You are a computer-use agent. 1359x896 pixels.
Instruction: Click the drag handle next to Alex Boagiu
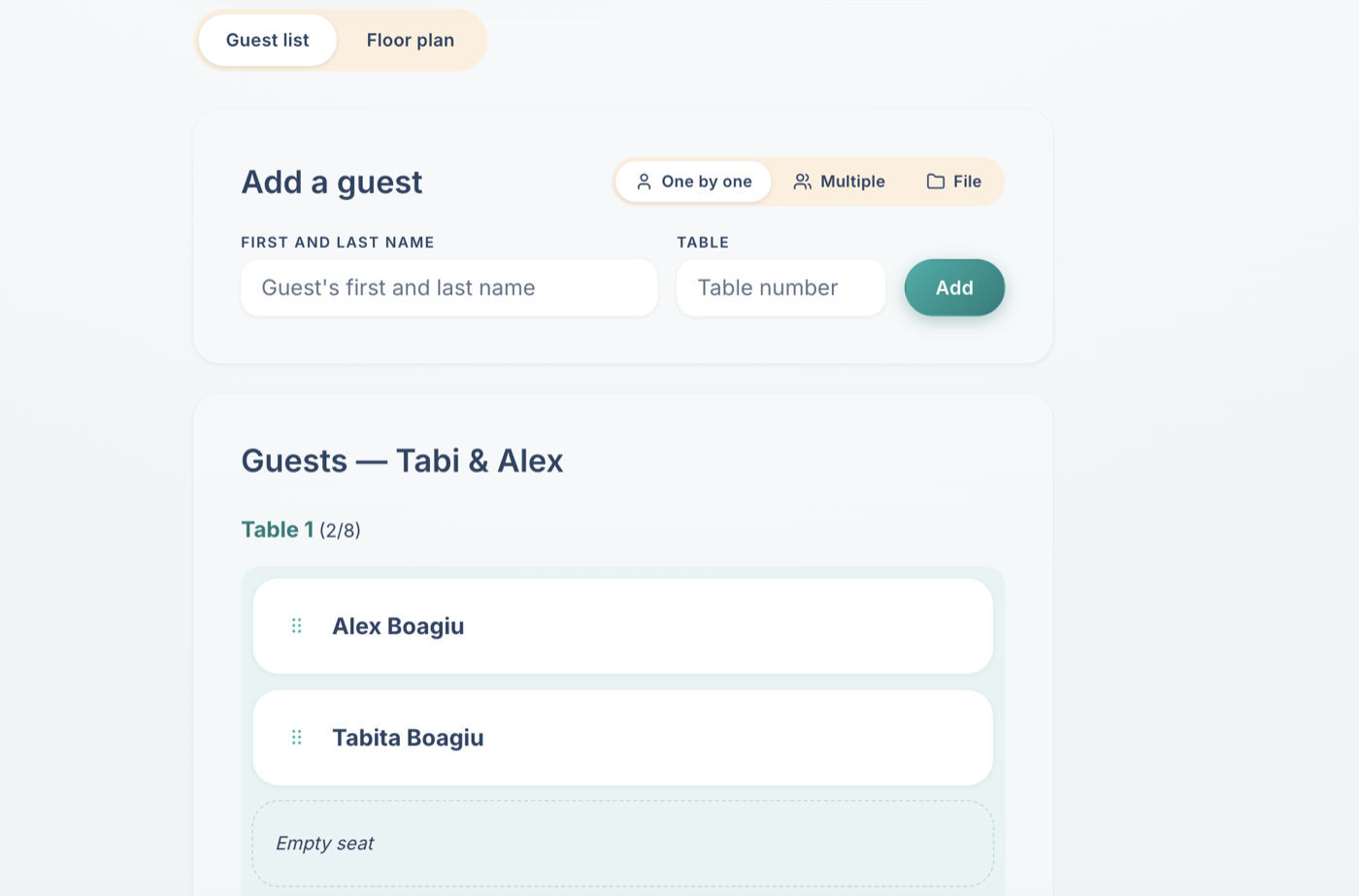pos(297,626)
